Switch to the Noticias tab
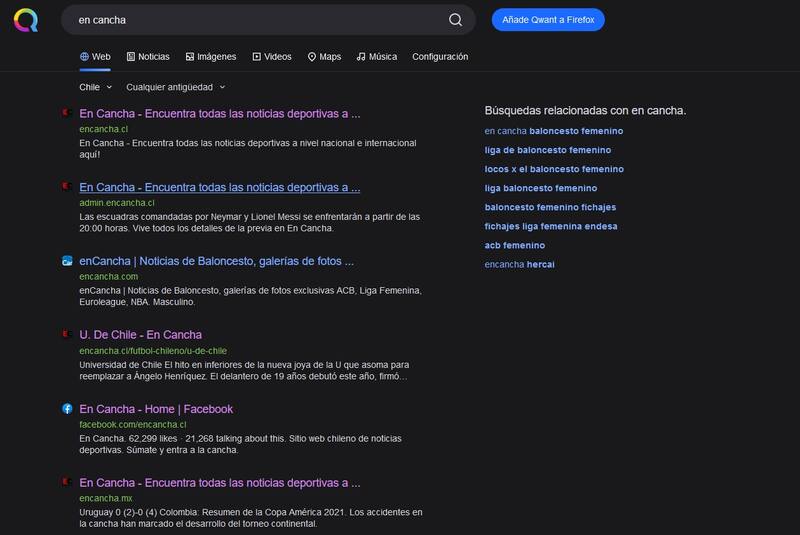This screenshot has height=535, width=800. [x=147, y=57]
